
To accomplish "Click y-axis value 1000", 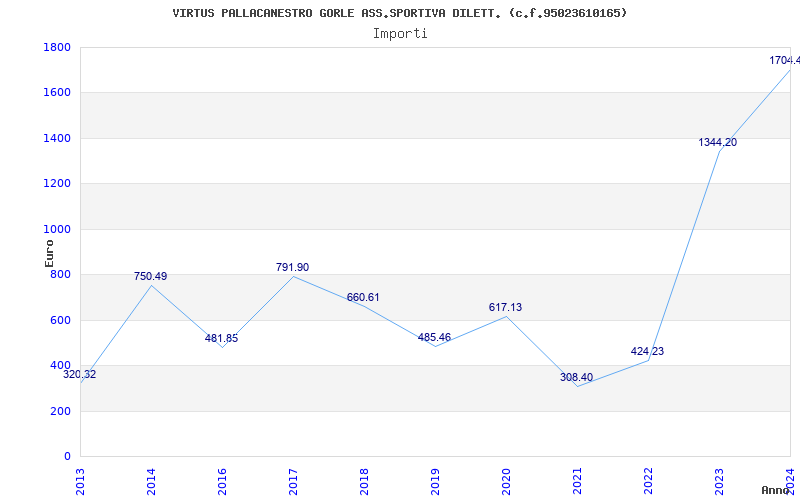I will pyautogui.click(x=57, y=230).
